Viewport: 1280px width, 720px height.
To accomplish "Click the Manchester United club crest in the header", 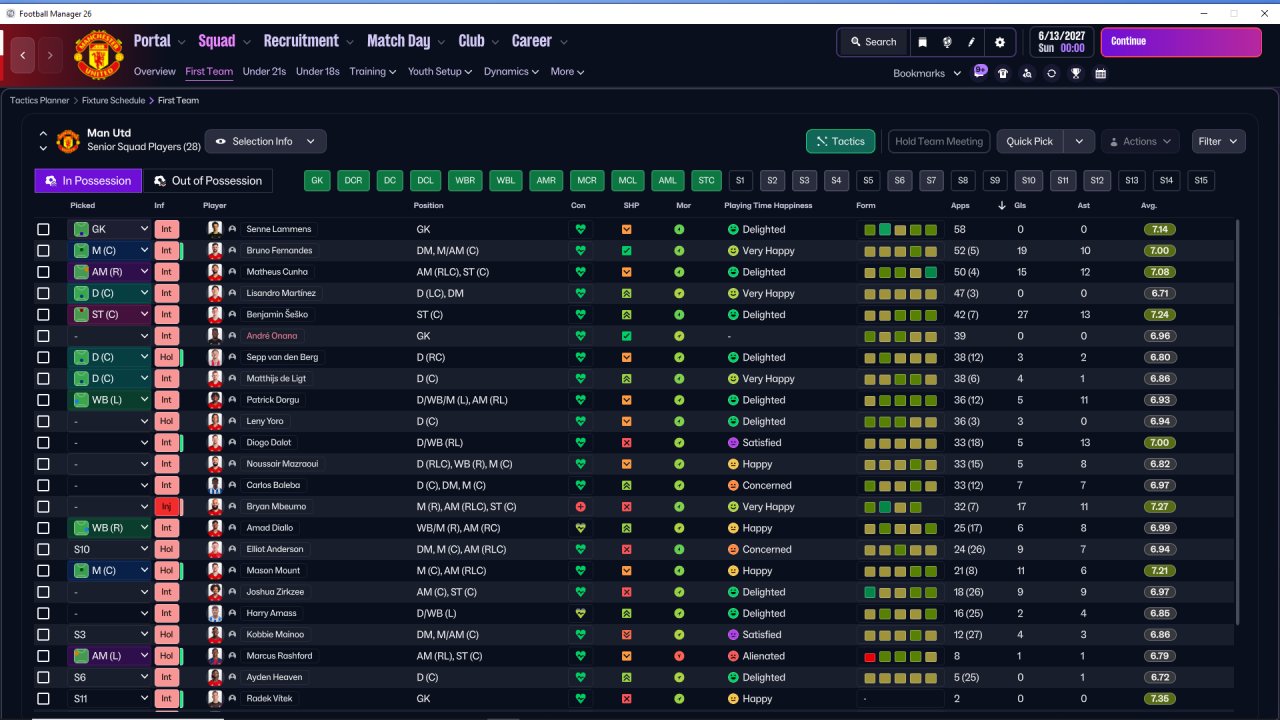I will (x=98, y=56).
